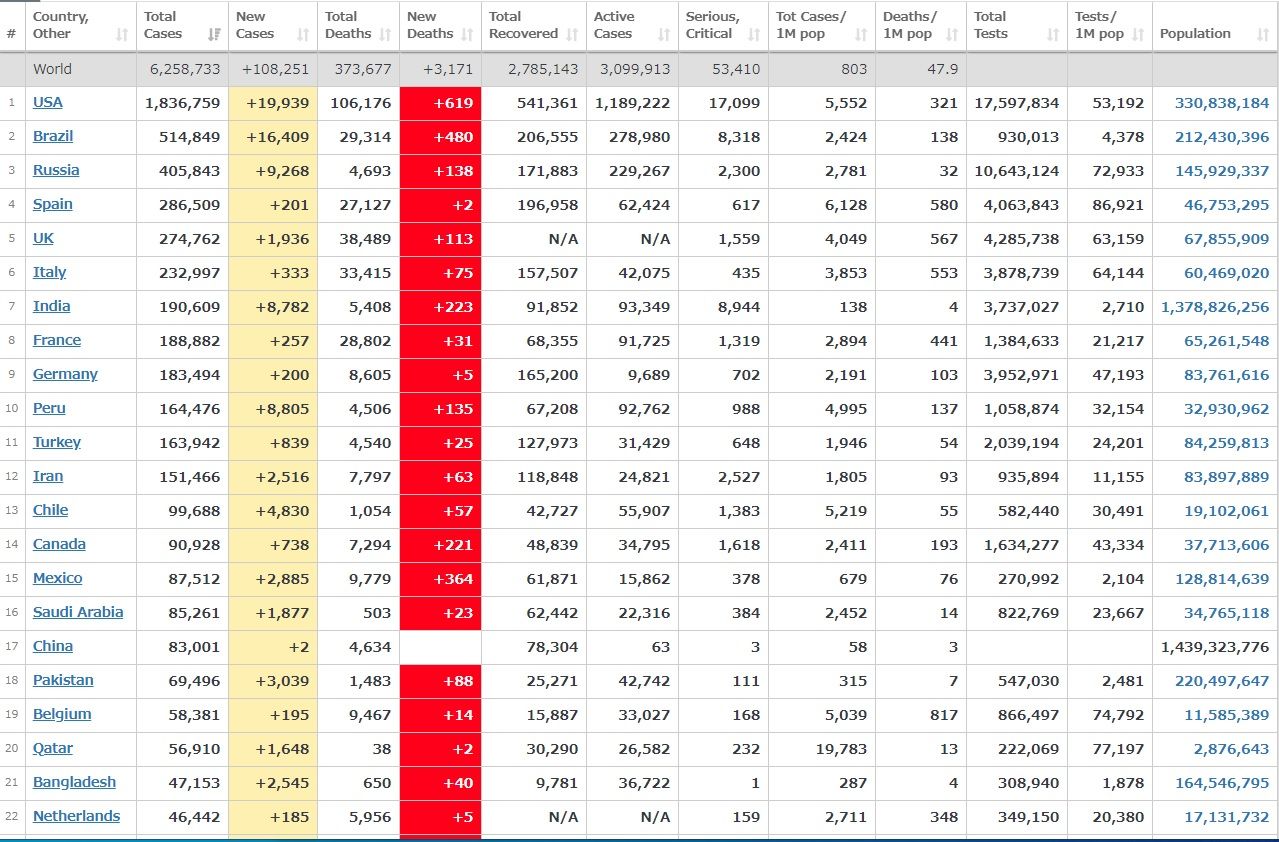The image size is (1279, 842).
Task: Click the Active Cases sort icon
Action: coord(664,35)
